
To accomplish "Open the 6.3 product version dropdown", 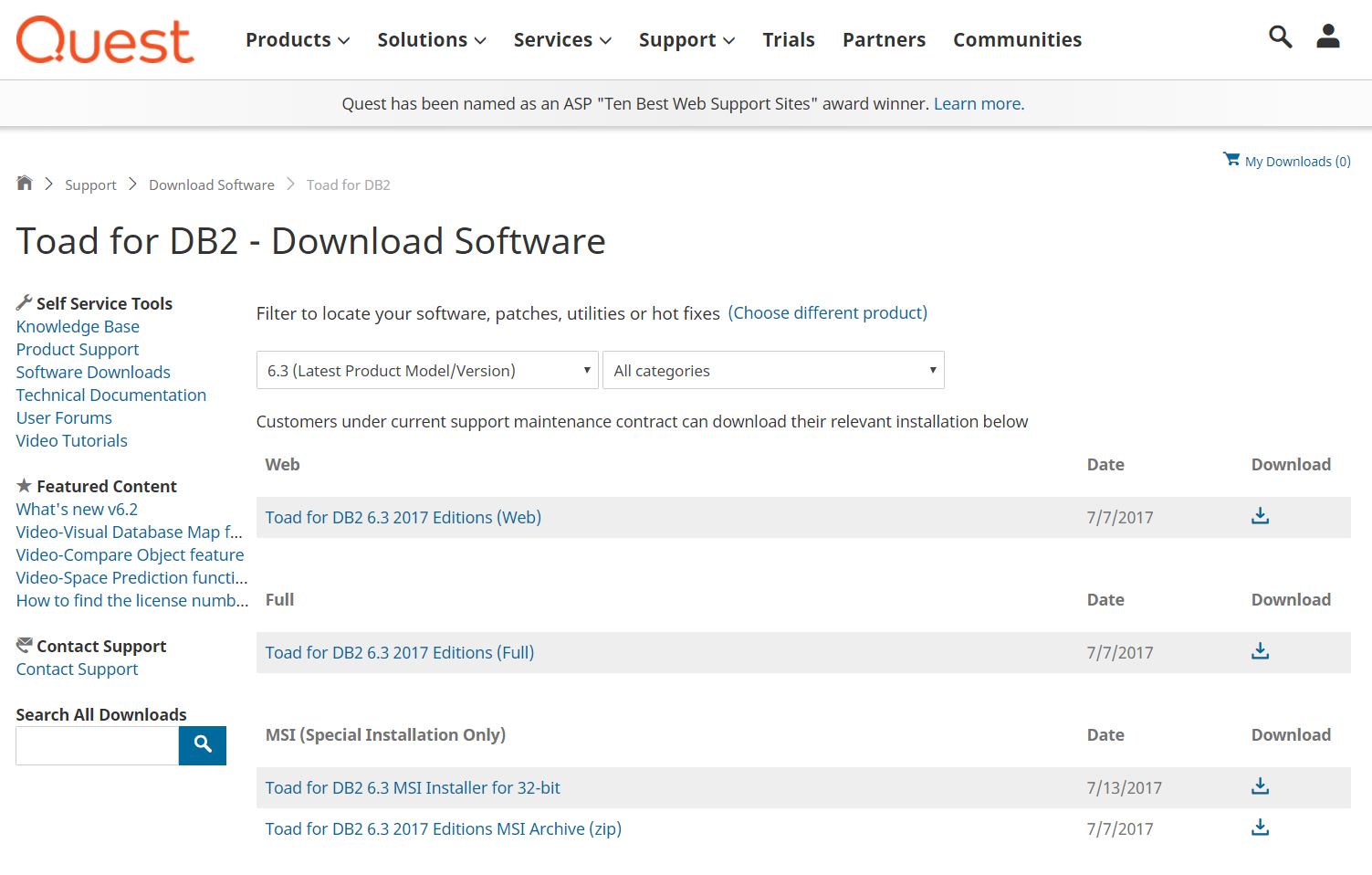I will point(427,370).
